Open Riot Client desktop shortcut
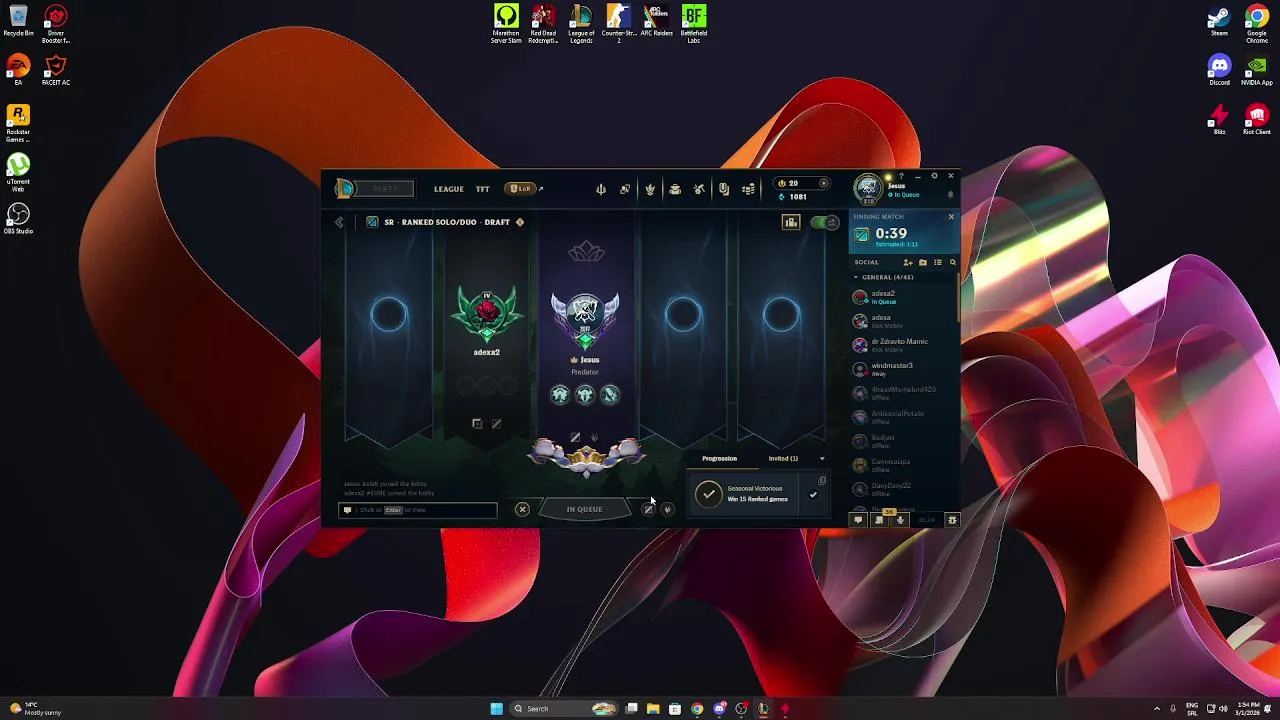This screenshot has width=1280, height=720. pos(1257,119)
